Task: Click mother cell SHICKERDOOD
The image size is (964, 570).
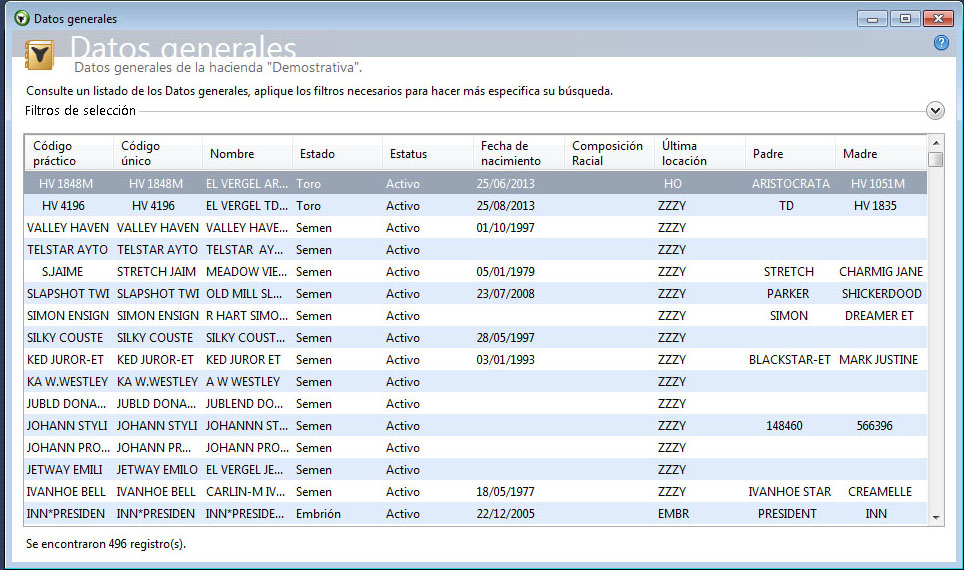Action: pos(882,294)
